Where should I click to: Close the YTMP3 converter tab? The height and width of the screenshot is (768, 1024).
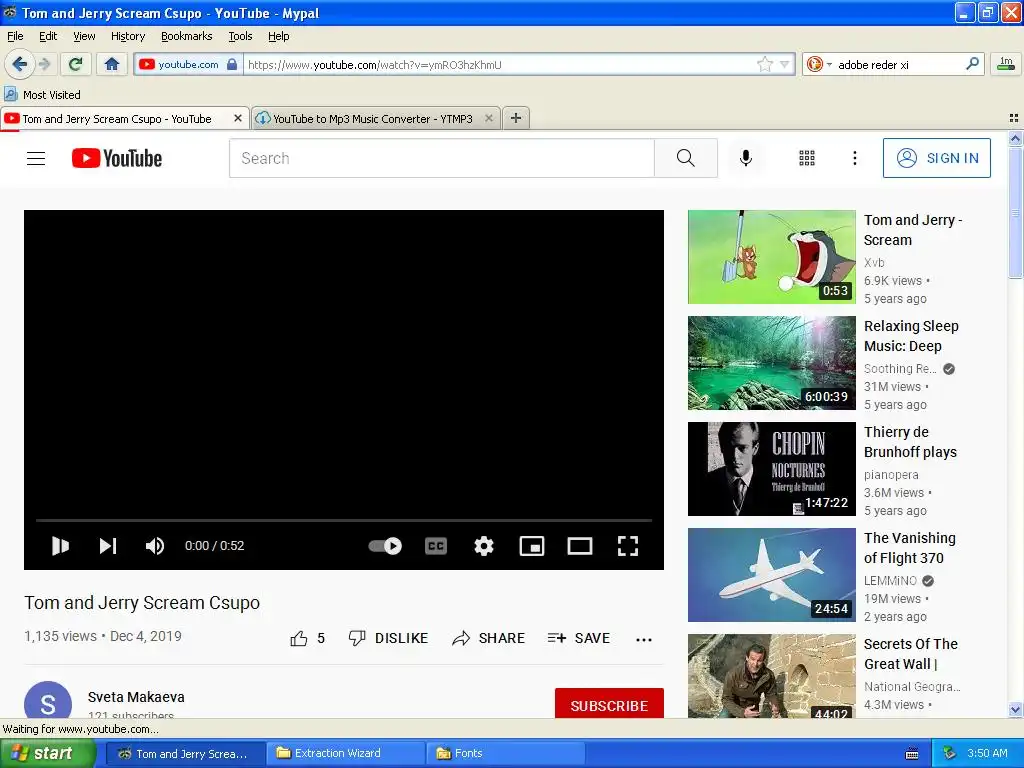click(x=488, y=118)
